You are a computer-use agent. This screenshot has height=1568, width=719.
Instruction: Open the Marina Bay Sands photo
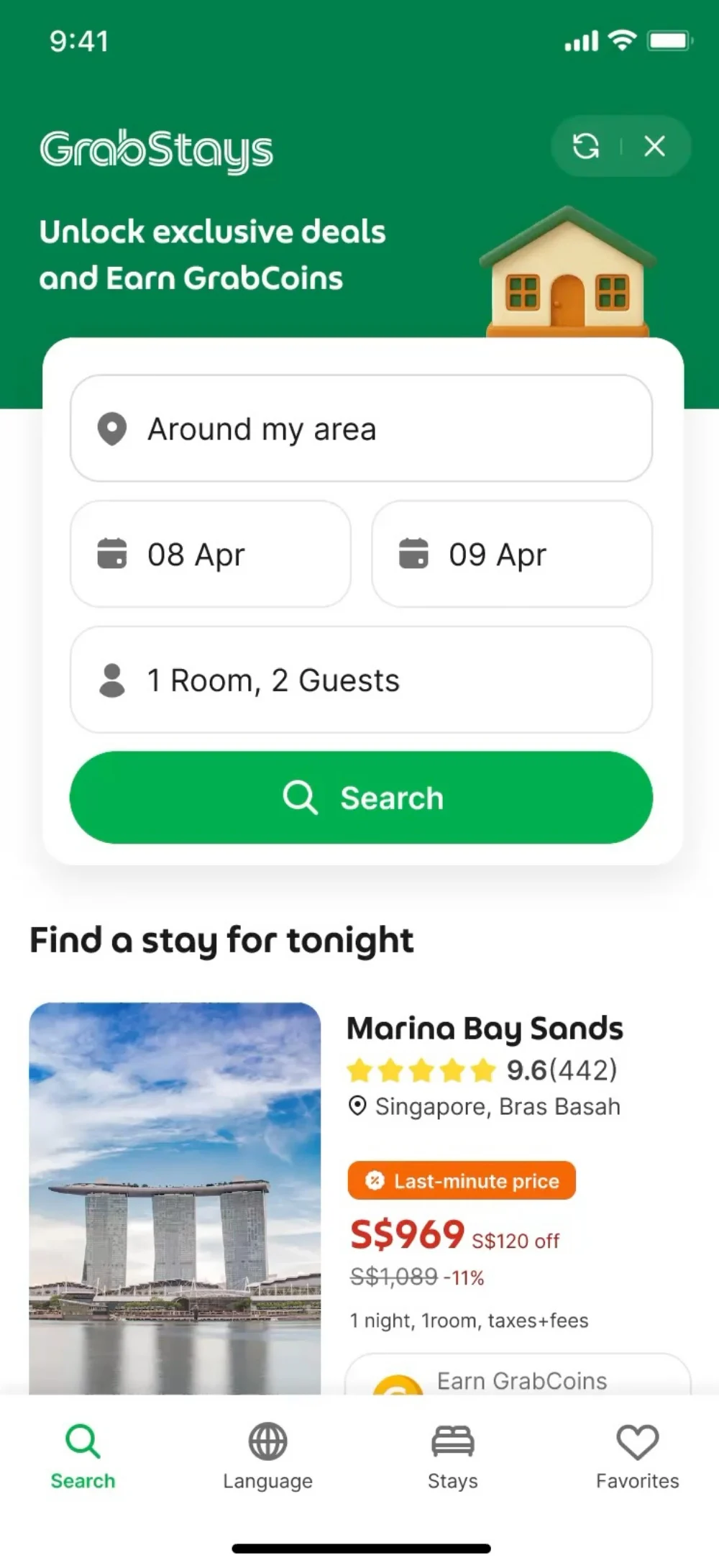[x=175, y=1198]
